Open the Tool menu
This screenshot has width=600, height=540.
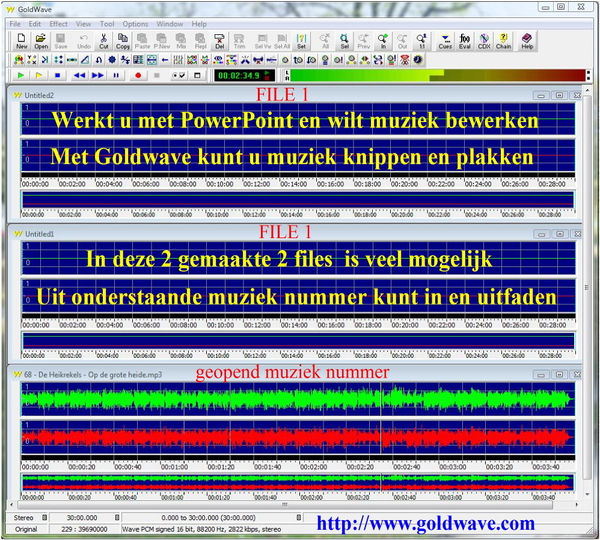107,24
